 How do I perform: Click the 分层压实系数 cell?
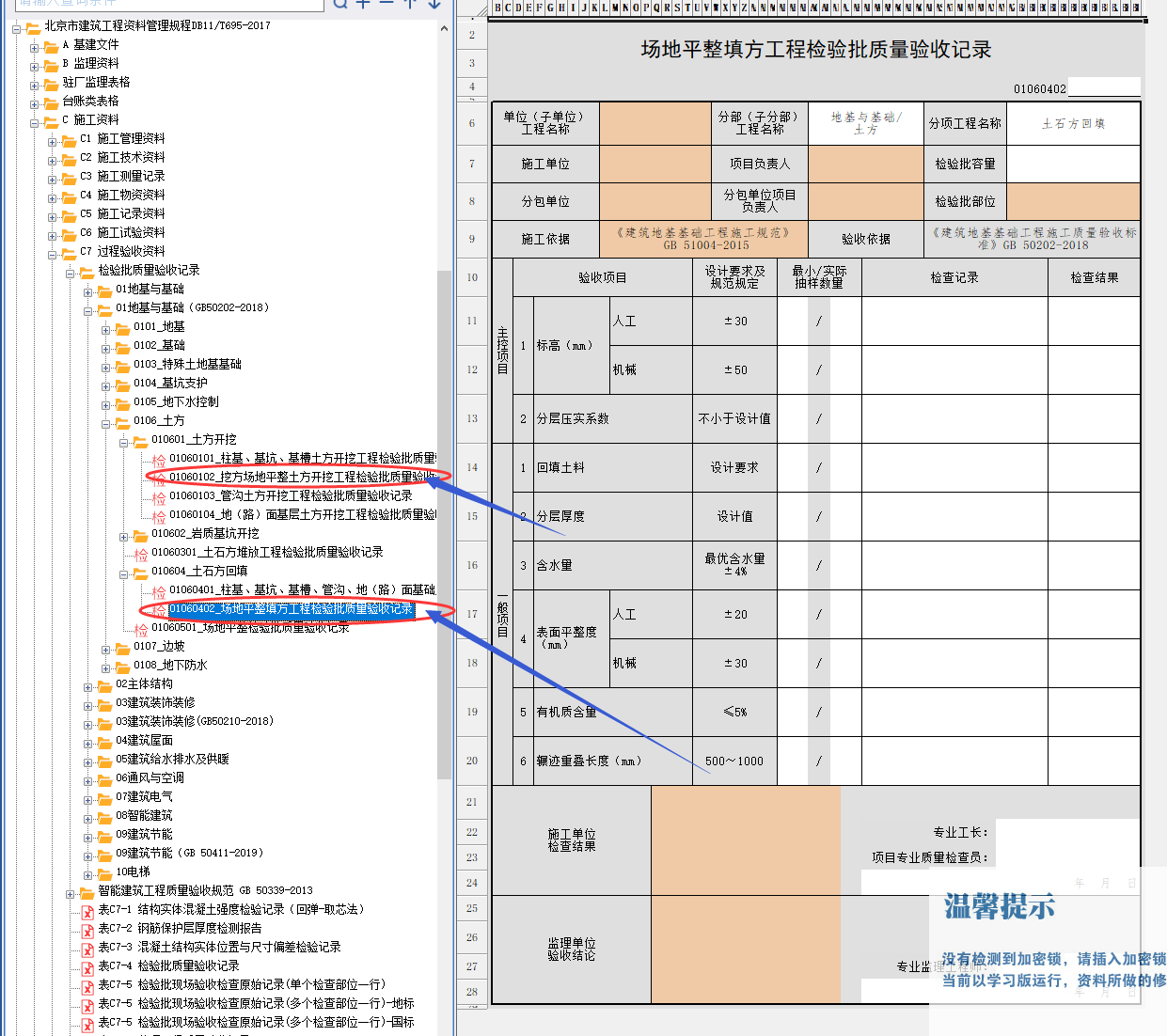tap(612, 418)
